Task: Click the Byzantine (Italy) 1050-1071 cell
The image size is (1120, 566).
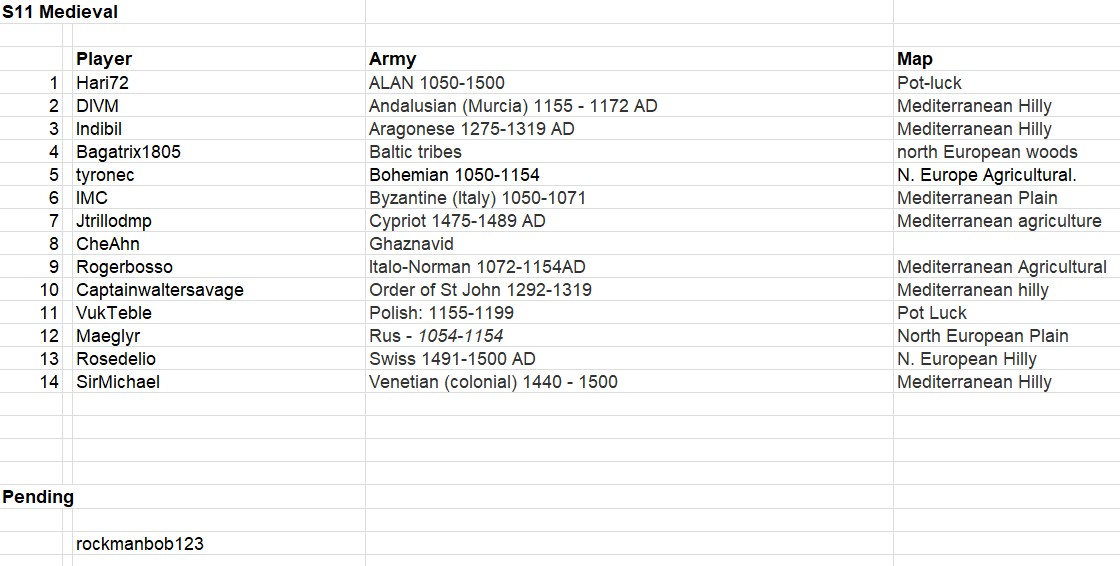Action: click(629, 197)
